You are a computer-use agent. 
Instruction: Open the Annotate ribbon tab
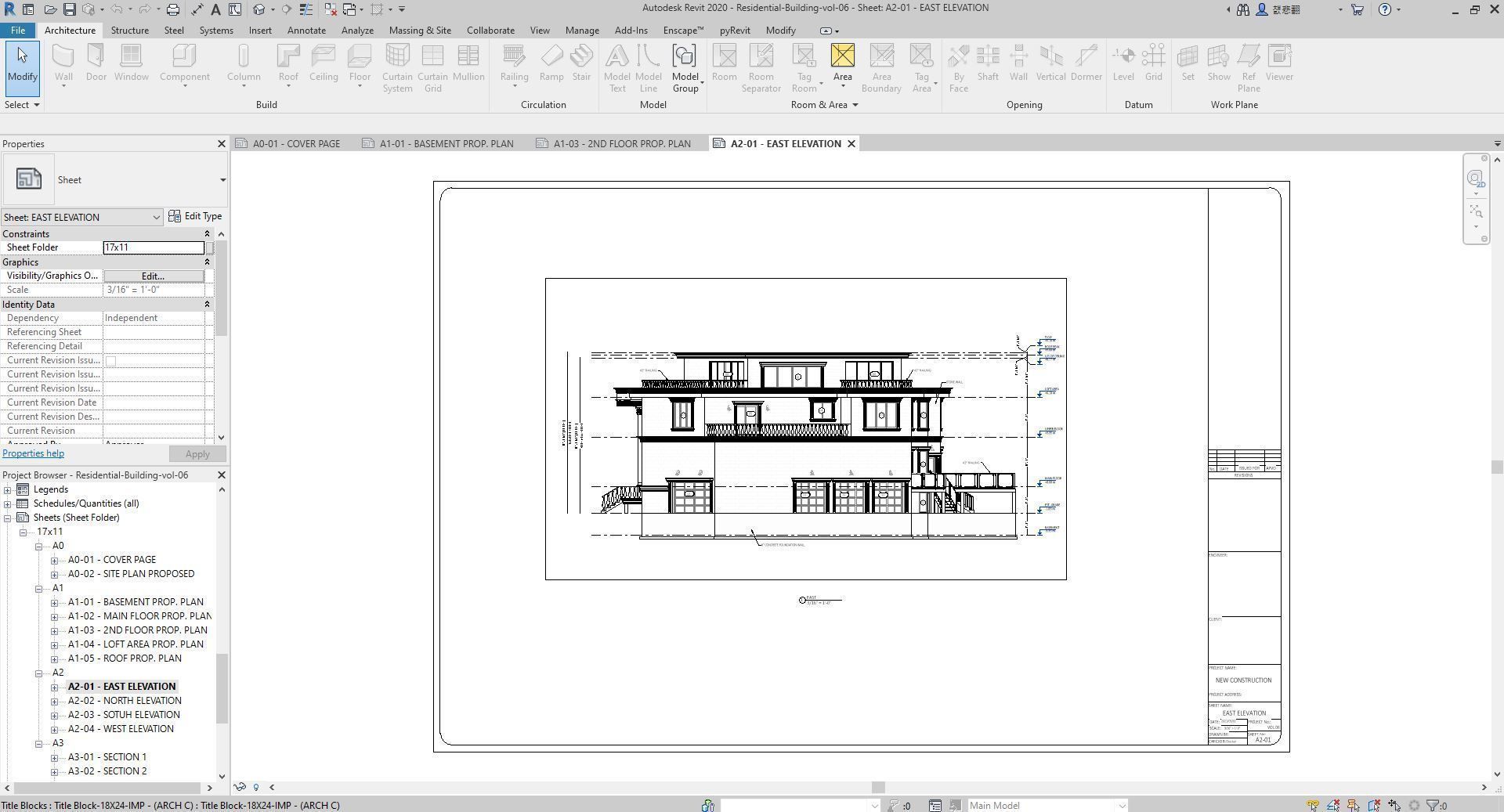click(x=306, y=31)
